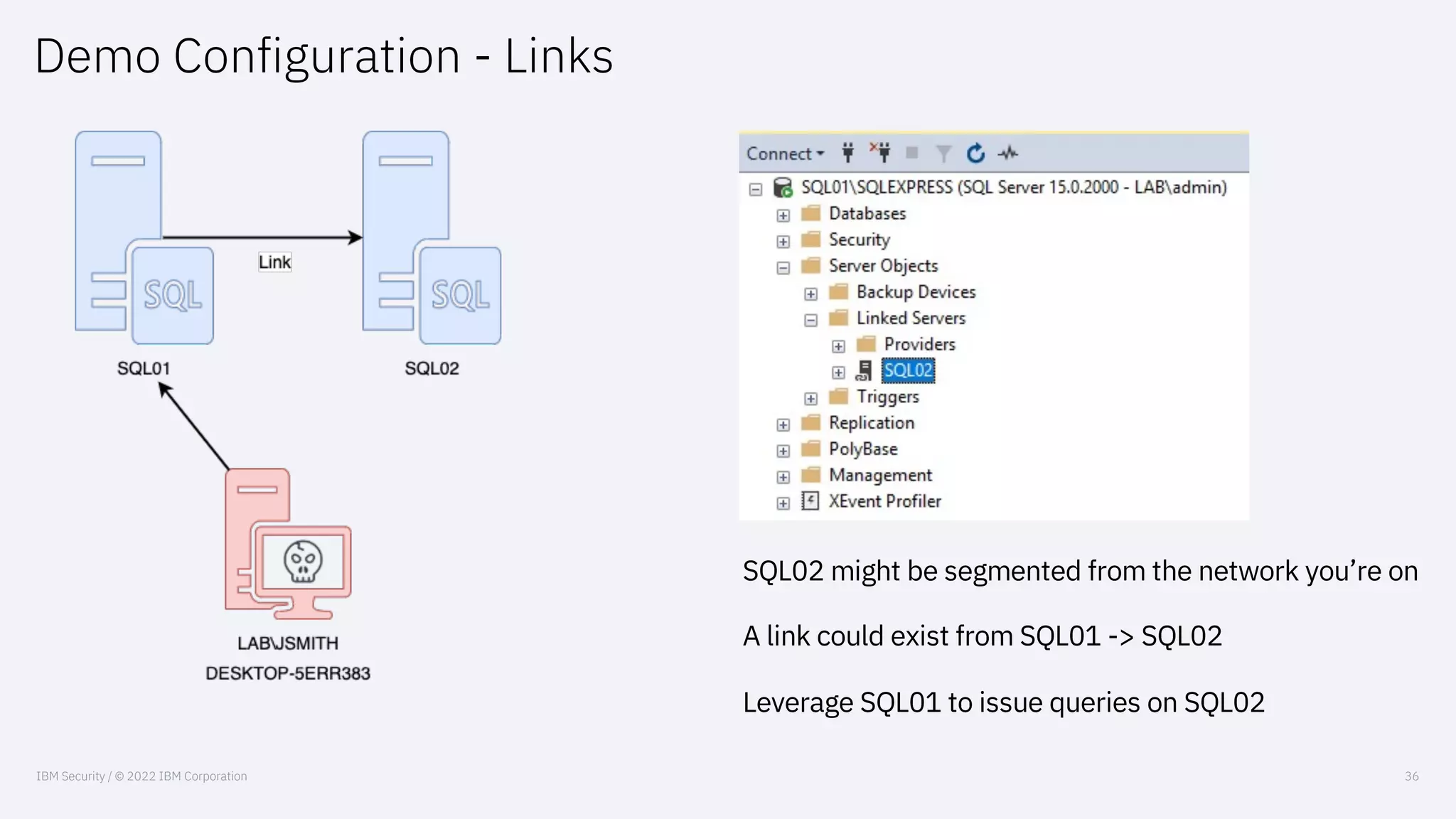Expand the Providers folder

coord(838,346)
